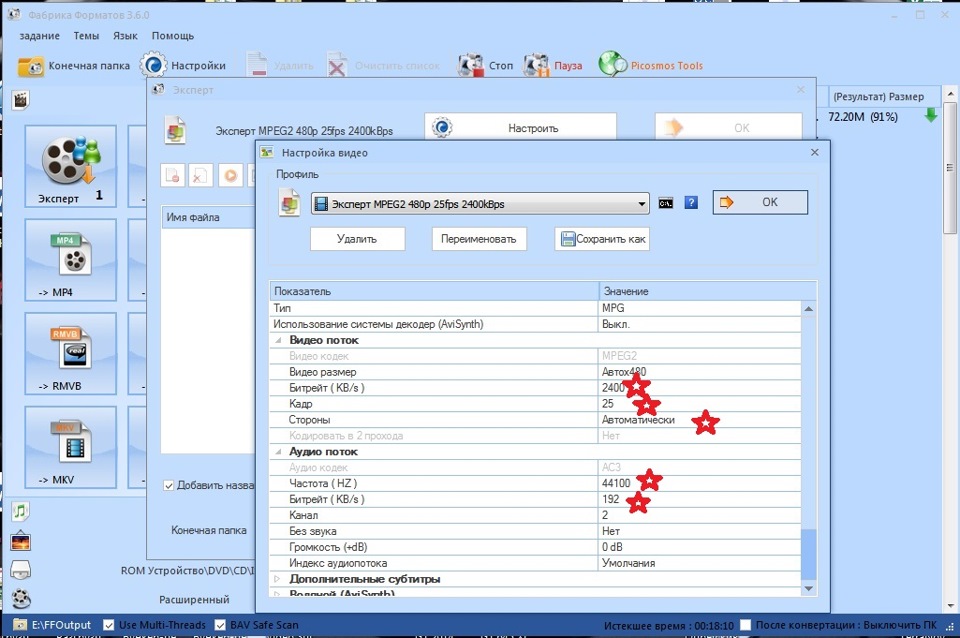Click OK button in the Эксперт window
Screen dimensions: 960x638
pyautogui.click(x=729, y=127)
